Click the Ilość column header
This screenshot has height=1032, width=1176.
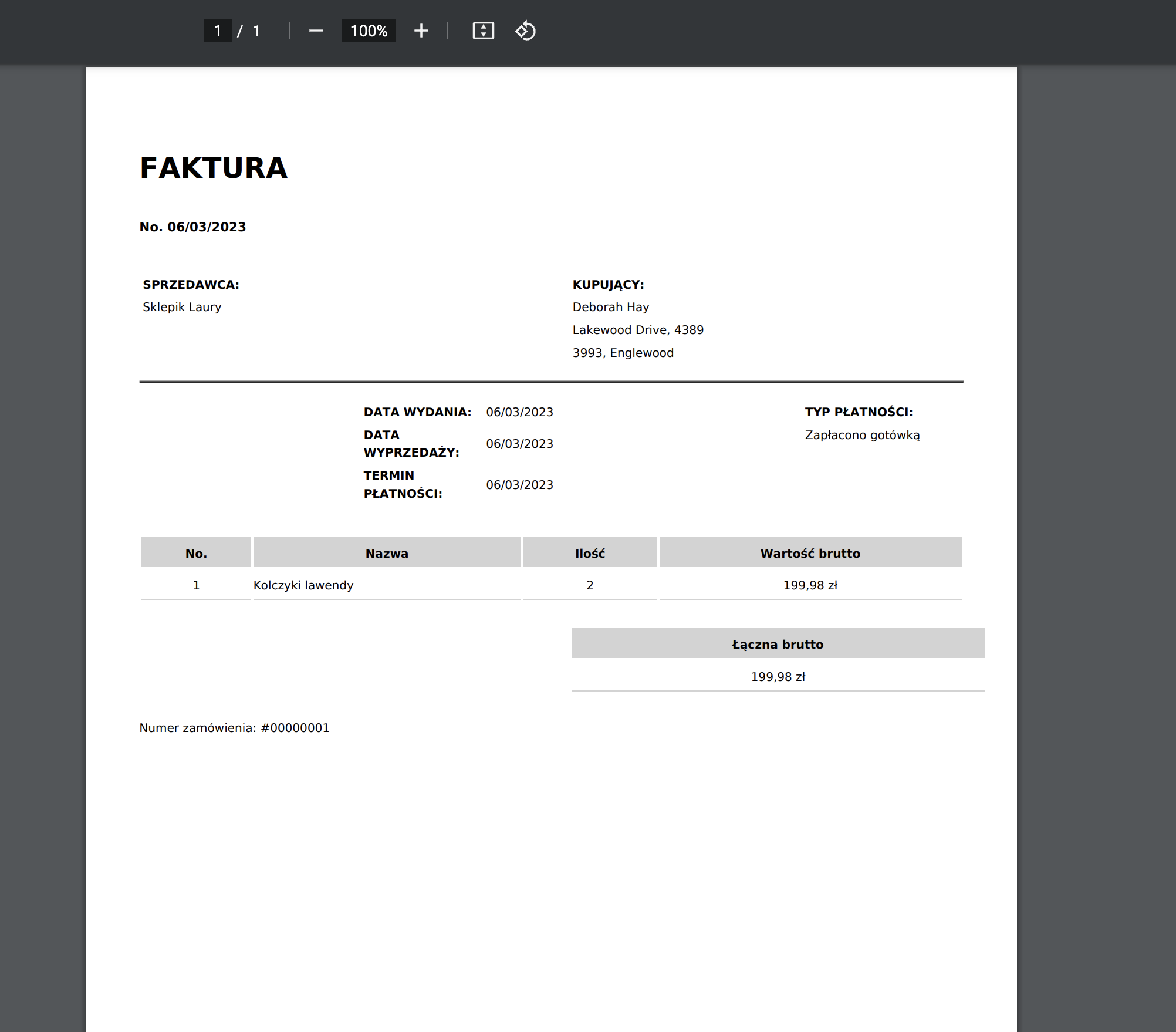coord(590,553)
